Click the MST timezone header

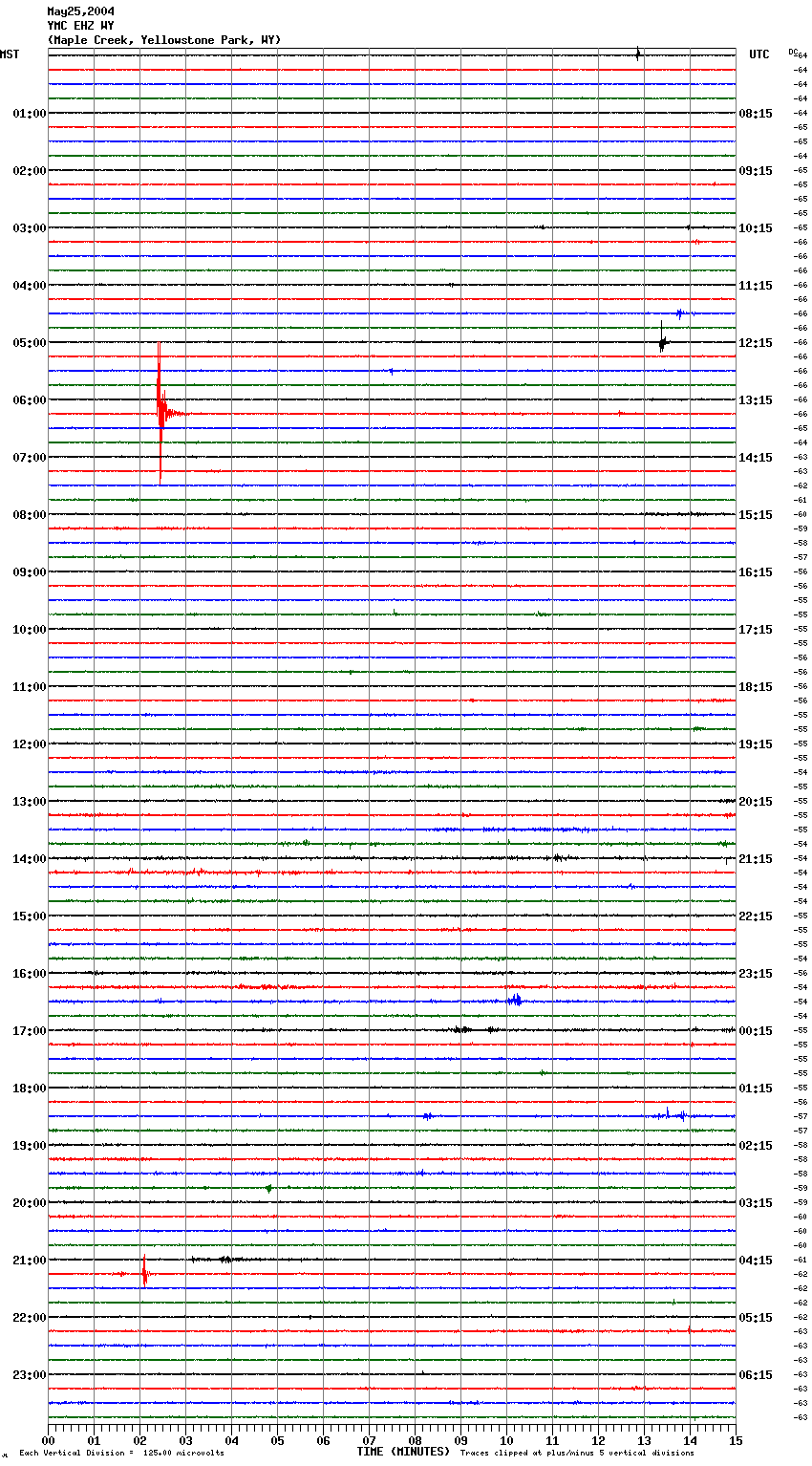[10, 54]
